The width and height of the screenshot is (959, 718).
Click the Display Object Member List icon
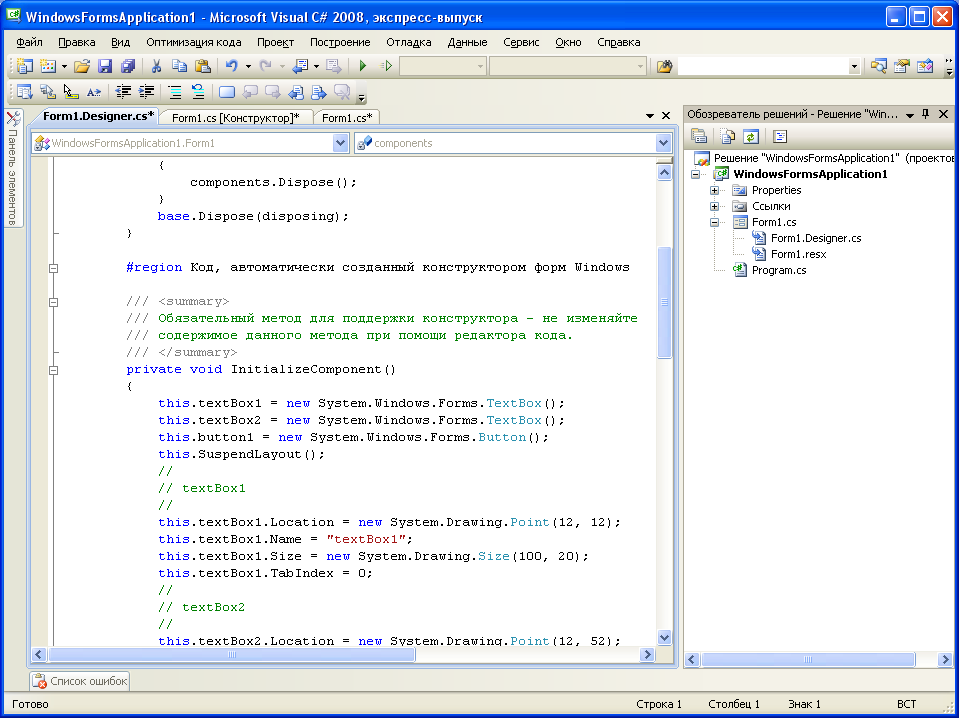click(24, 92)
